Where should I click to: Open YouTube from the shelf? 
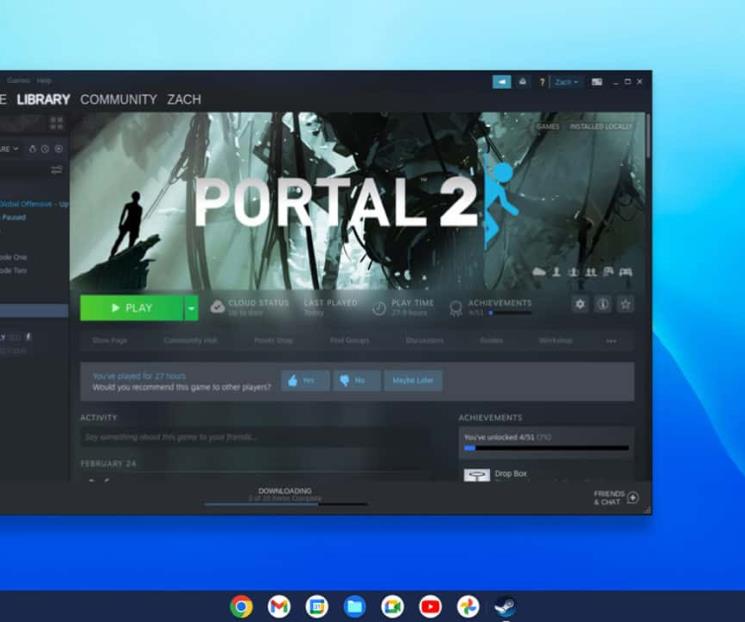tap(430, 606)
